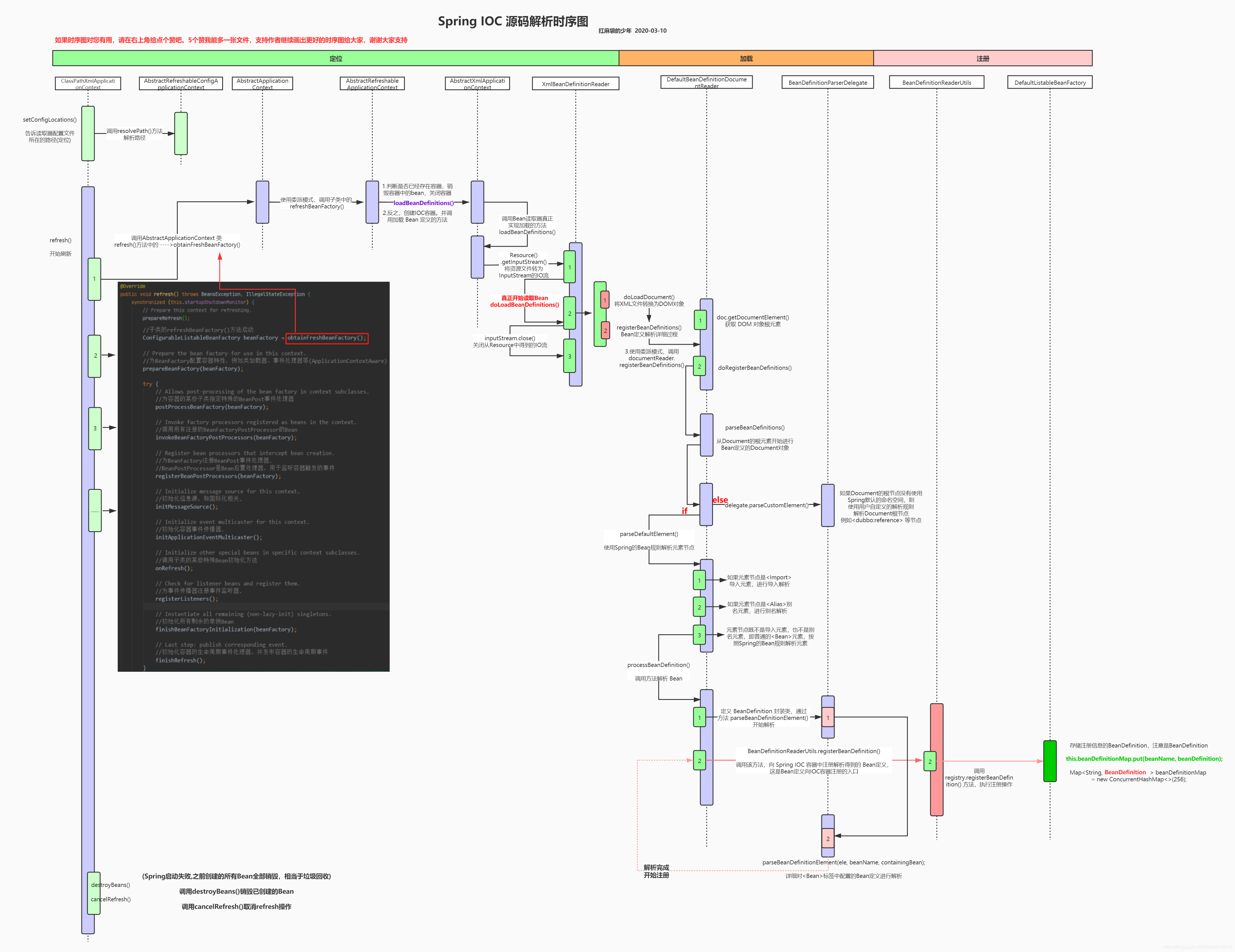Image resolution: width=1235 pixels, height=952 pixels.
Task: Click the 'cancelRefresh()' label
Action: point(111,899)
